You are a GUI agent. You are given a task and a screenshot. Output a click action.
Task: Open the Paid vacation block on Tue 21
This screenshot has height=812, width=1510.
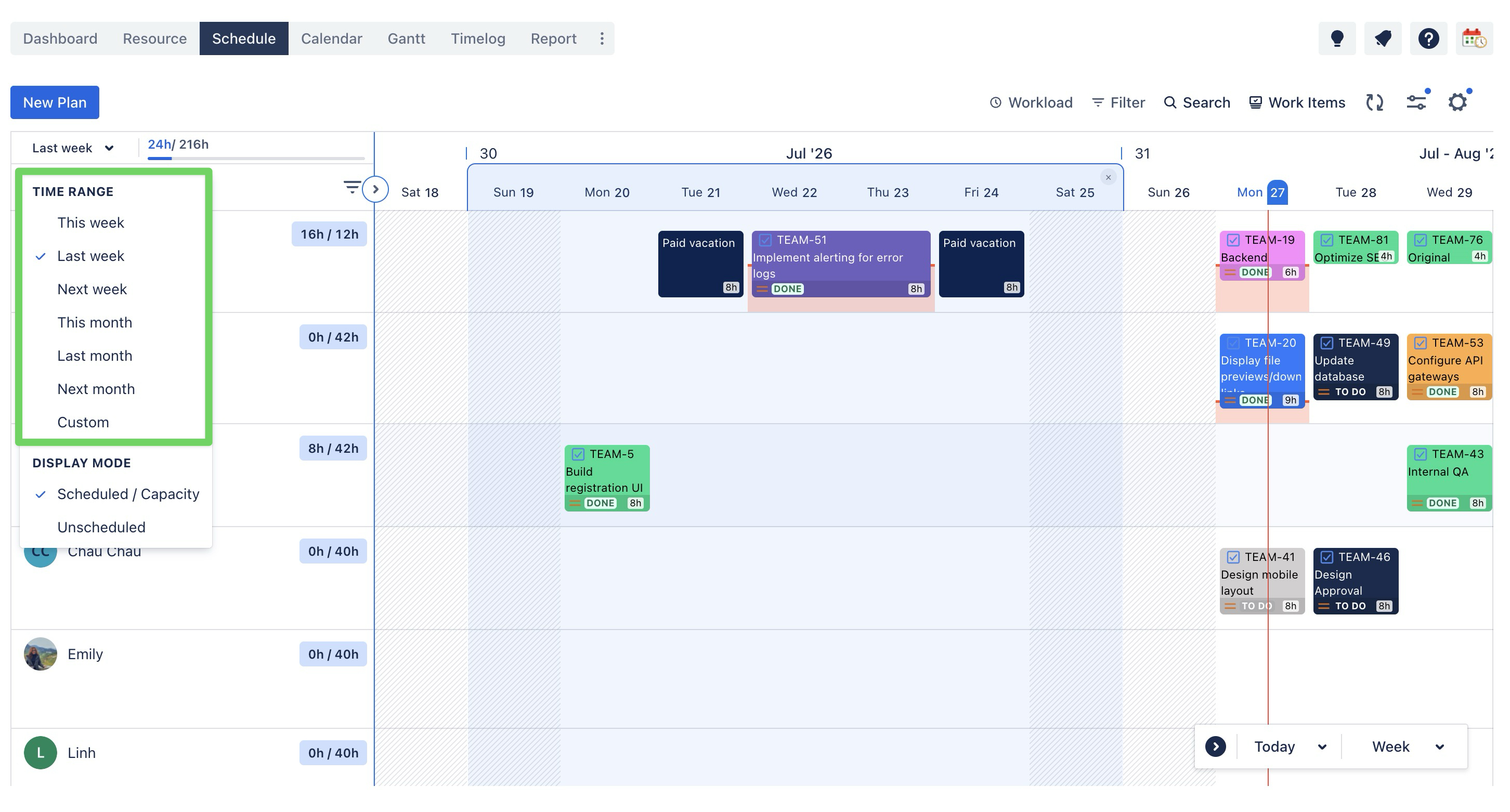(x=700, y=264)
